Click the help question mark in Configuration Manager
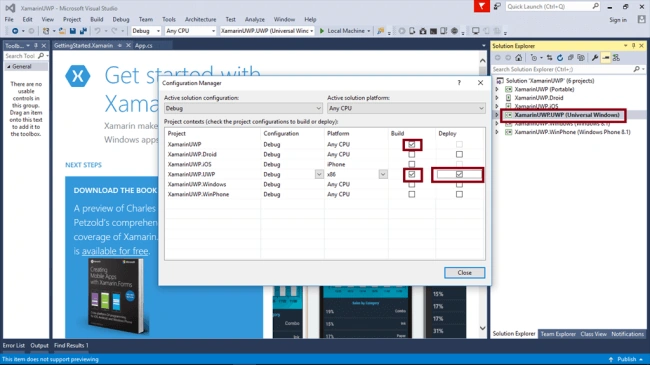Screen dimensions: 650x365 [x=459, y=83]
